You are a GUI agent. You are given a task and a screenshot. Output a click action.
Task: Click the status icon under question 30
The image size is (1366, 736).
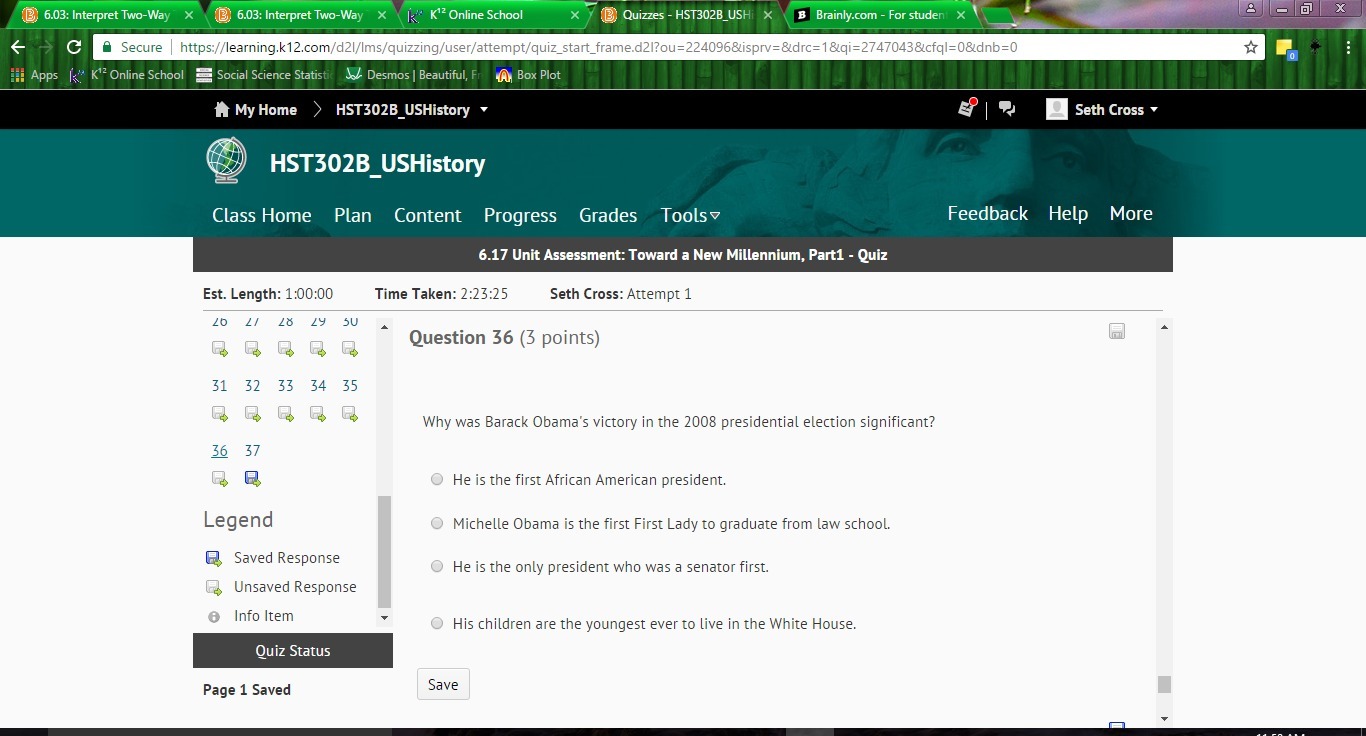point(349,349)
